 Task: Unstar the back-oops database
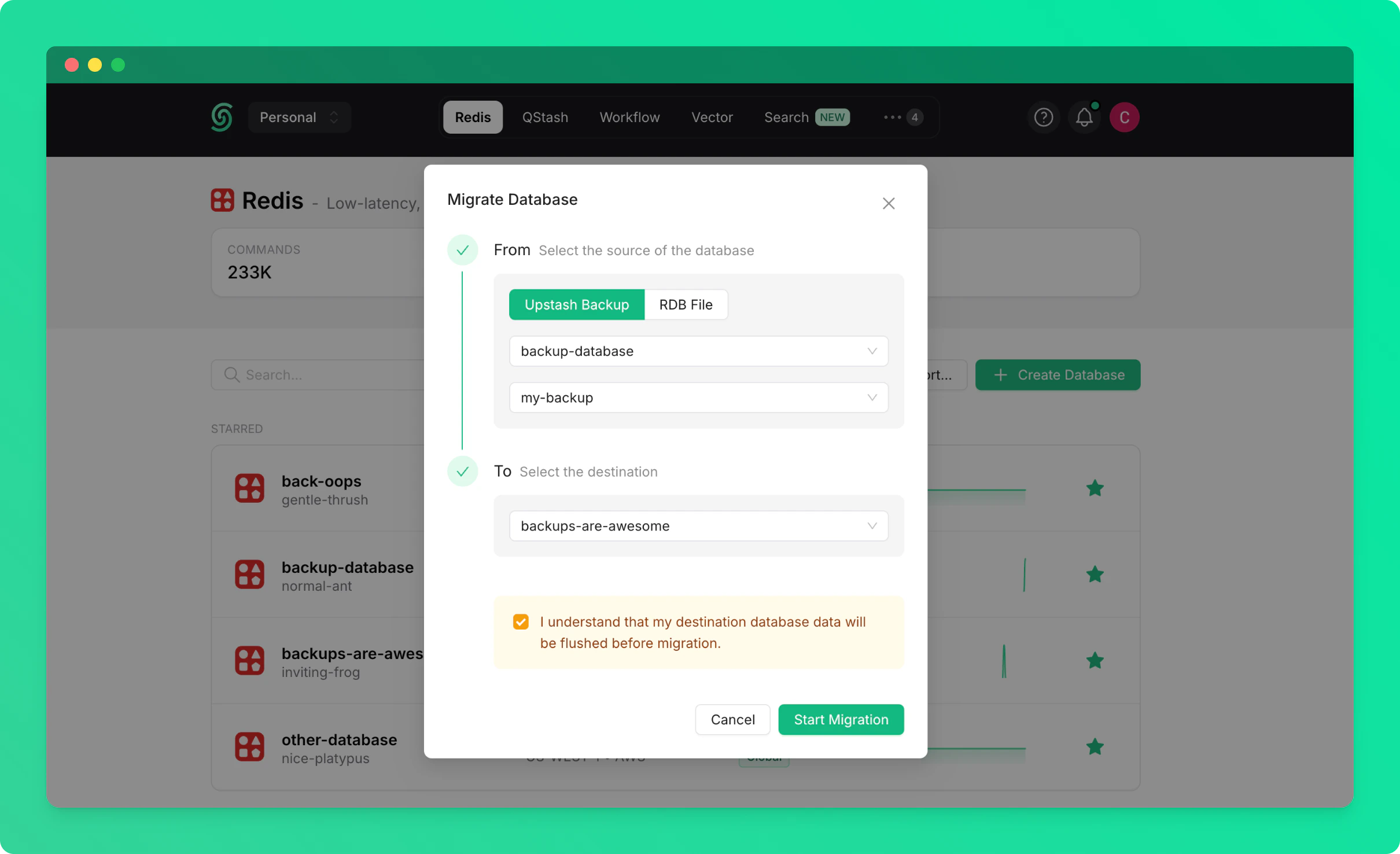point(1095,488)
